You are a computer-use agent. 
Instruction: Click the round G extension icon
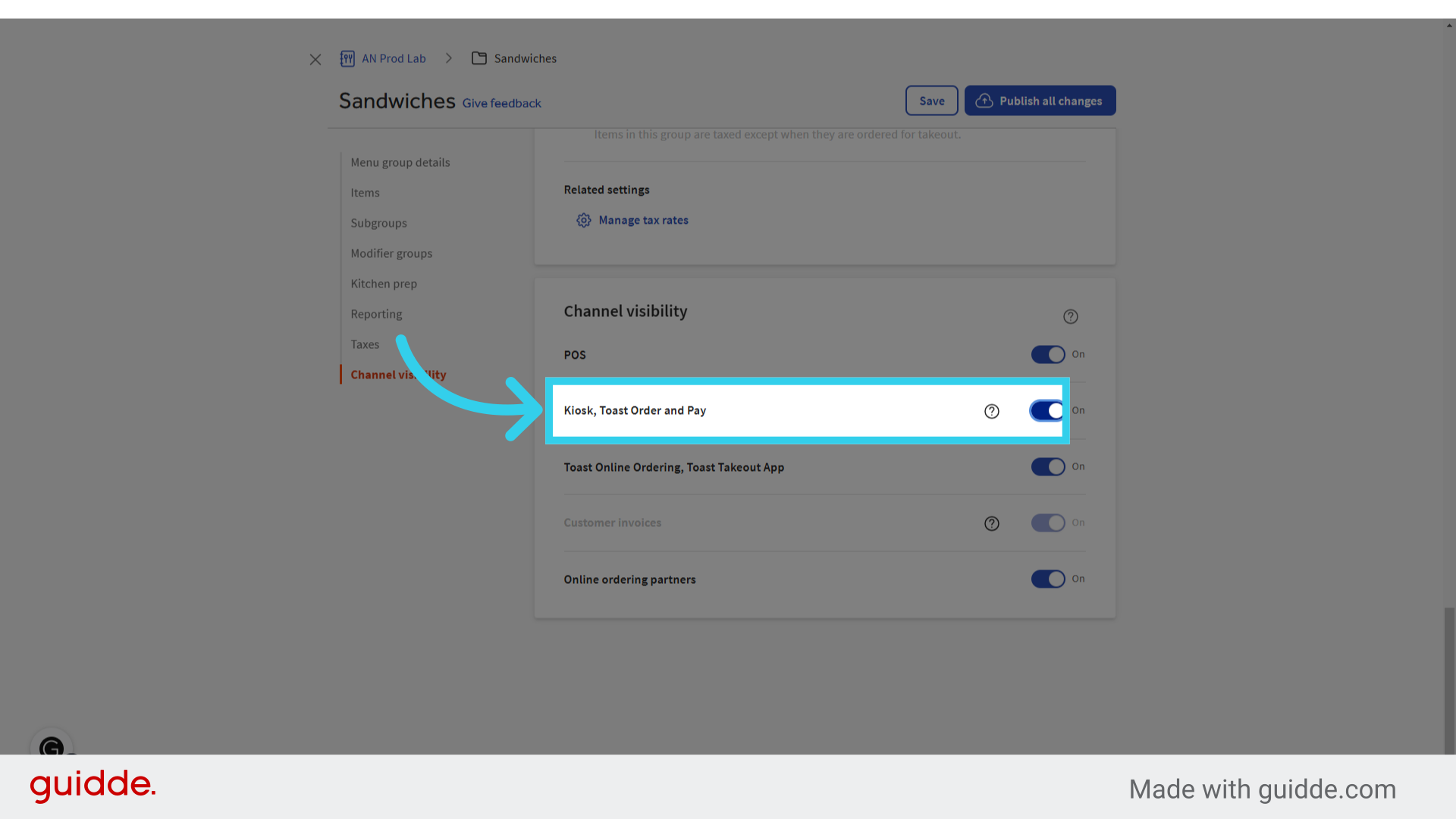(x=52, y=748)
